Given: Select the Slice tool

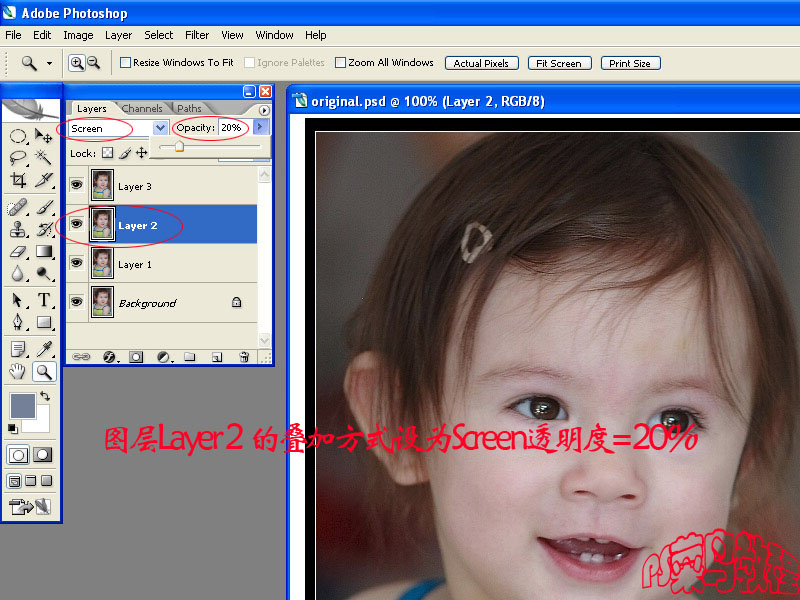Looking at the screenshot, I should (43, 180).
